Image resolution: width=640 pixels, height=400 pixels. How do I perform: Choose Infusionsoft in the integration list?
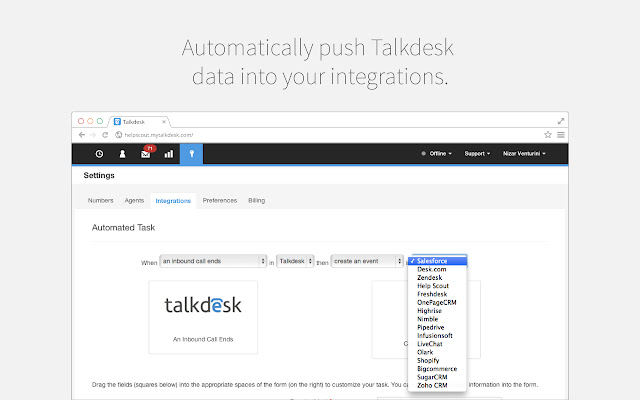[x=437, y=336]
